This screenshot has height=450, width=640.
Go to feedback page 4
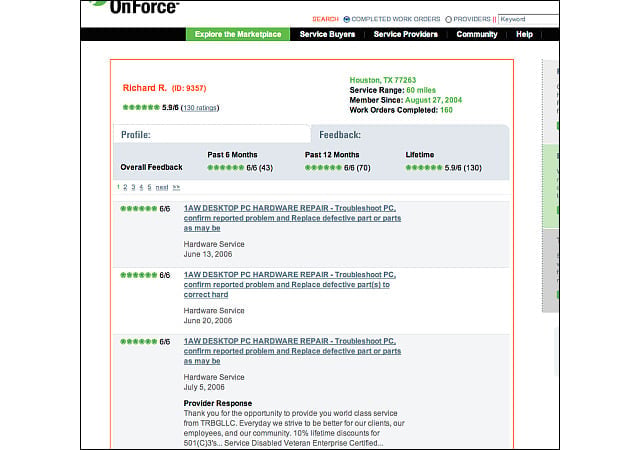point(141,187)
